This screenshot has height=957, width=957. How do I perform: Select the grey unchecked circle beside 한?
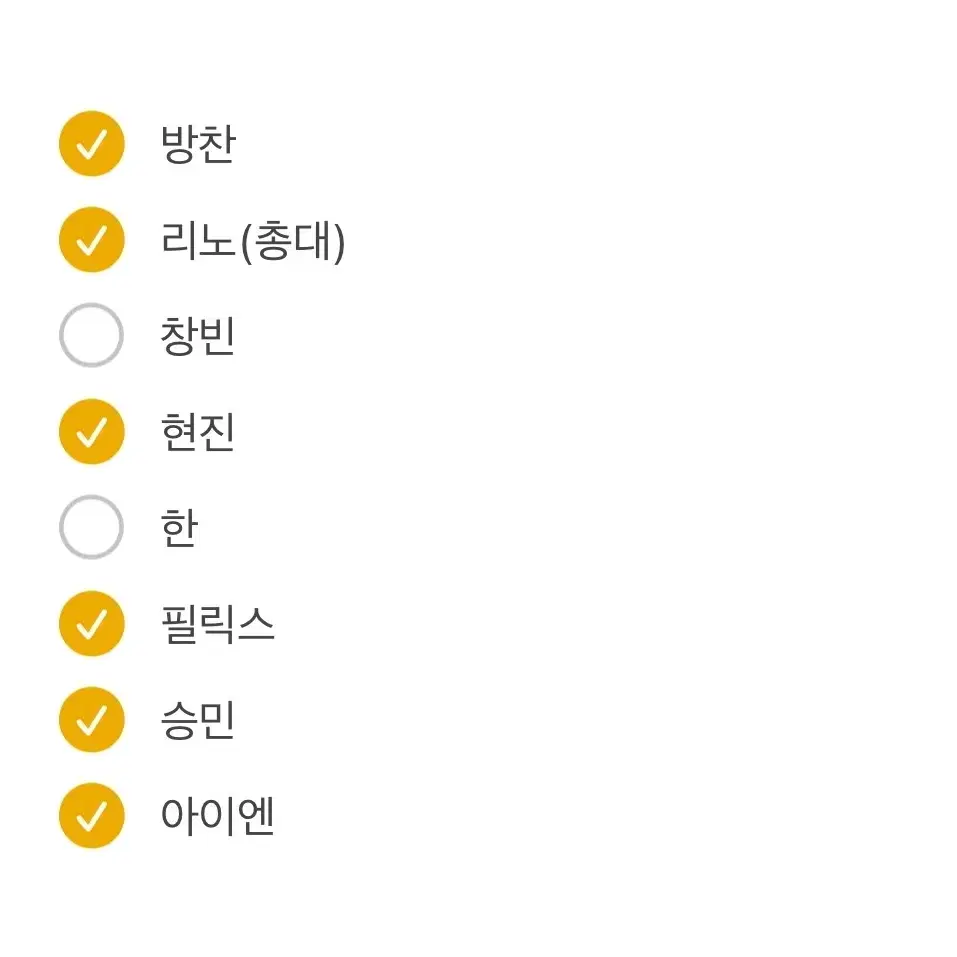tap(92, 527)
